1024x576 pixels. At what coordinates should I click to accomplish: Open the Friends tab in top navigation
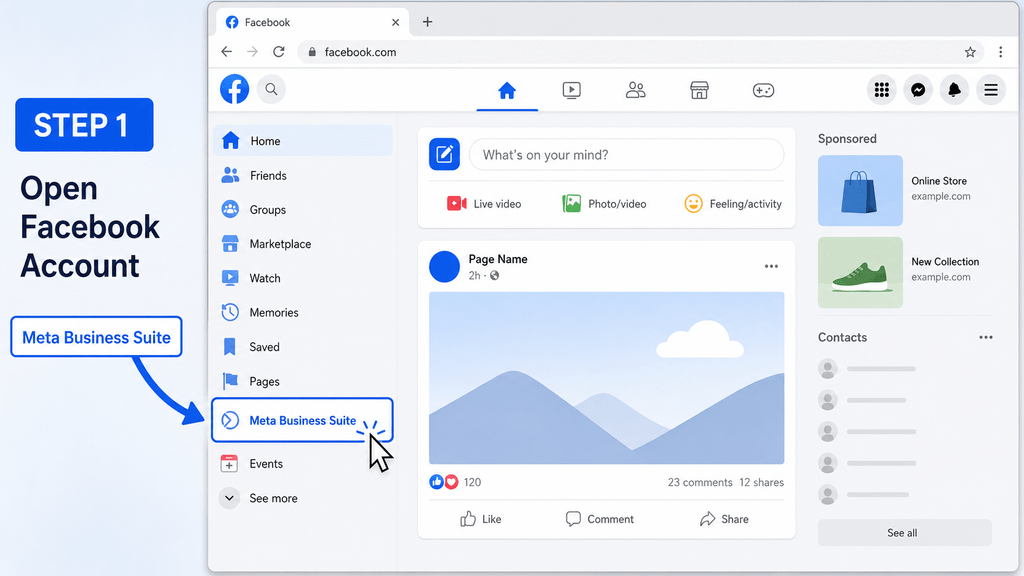pyautogui.click(x=635, y=90)
